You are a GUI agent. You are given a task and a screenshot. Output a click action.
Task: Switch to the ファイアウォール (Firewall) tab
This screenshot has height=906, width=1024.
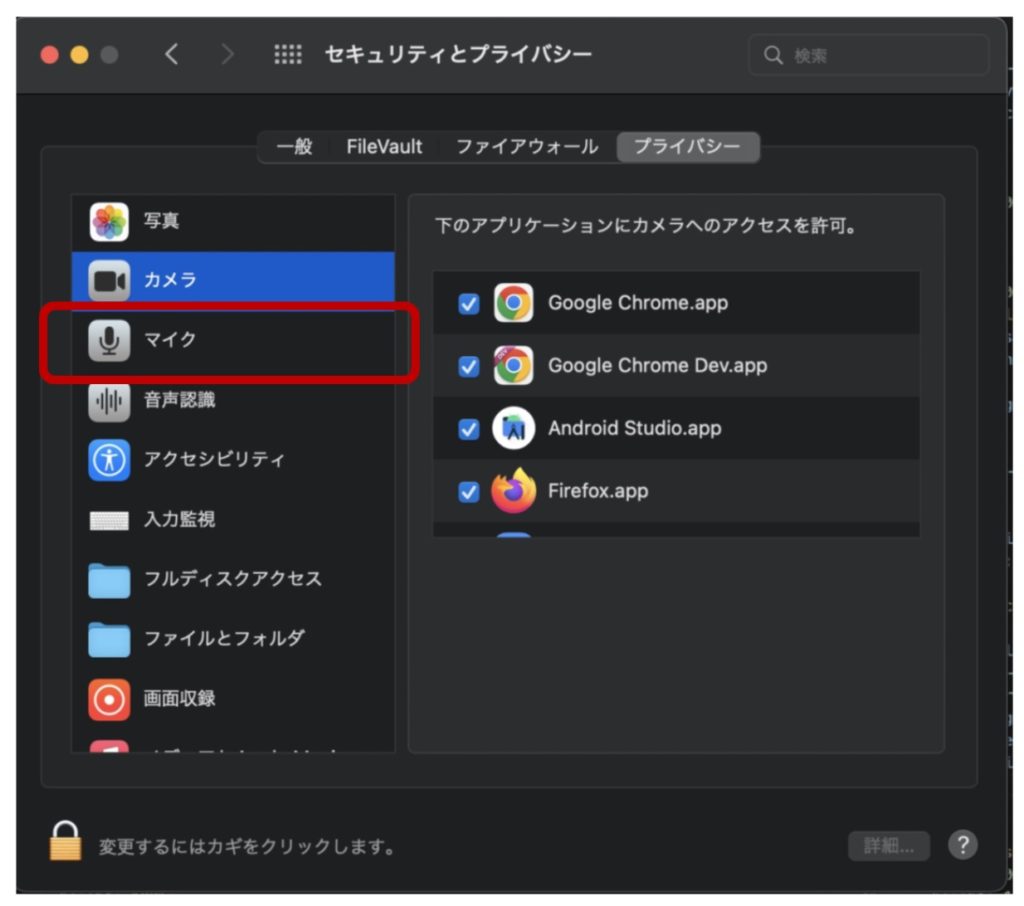527,147
